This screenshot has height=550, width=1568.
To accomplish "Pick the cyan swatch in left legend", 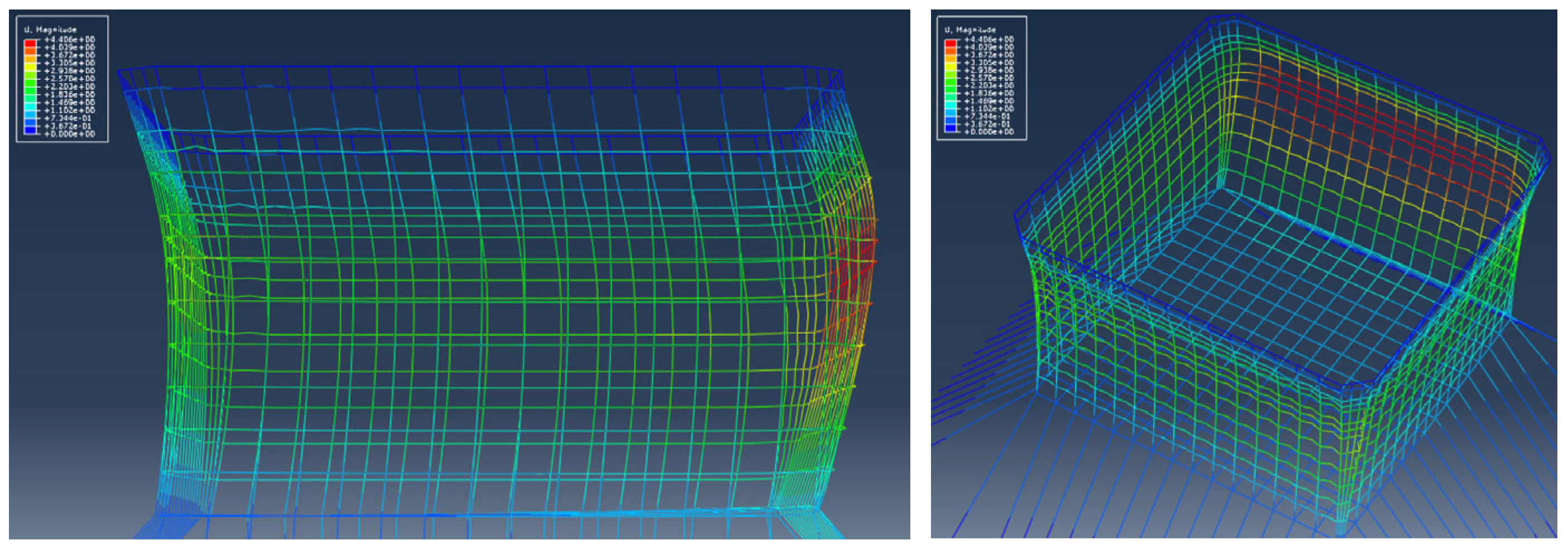I will 30,107.
